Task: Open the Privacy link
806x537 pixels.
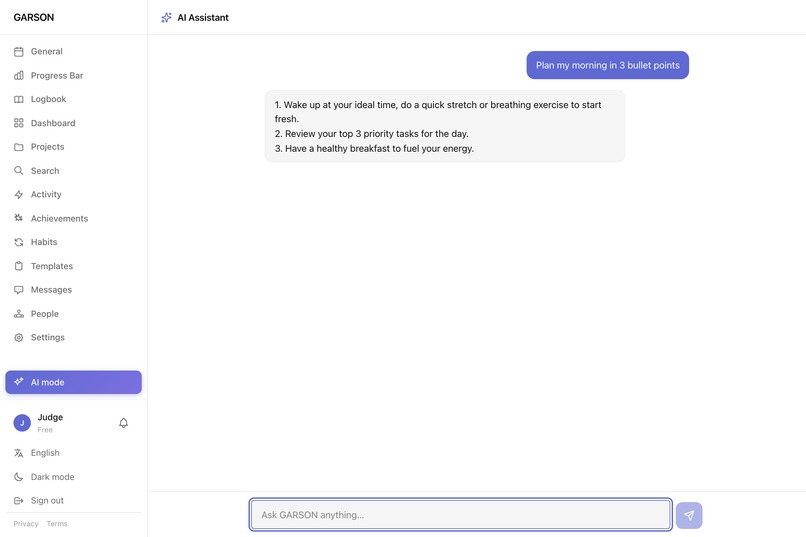Action: [26, 524]
